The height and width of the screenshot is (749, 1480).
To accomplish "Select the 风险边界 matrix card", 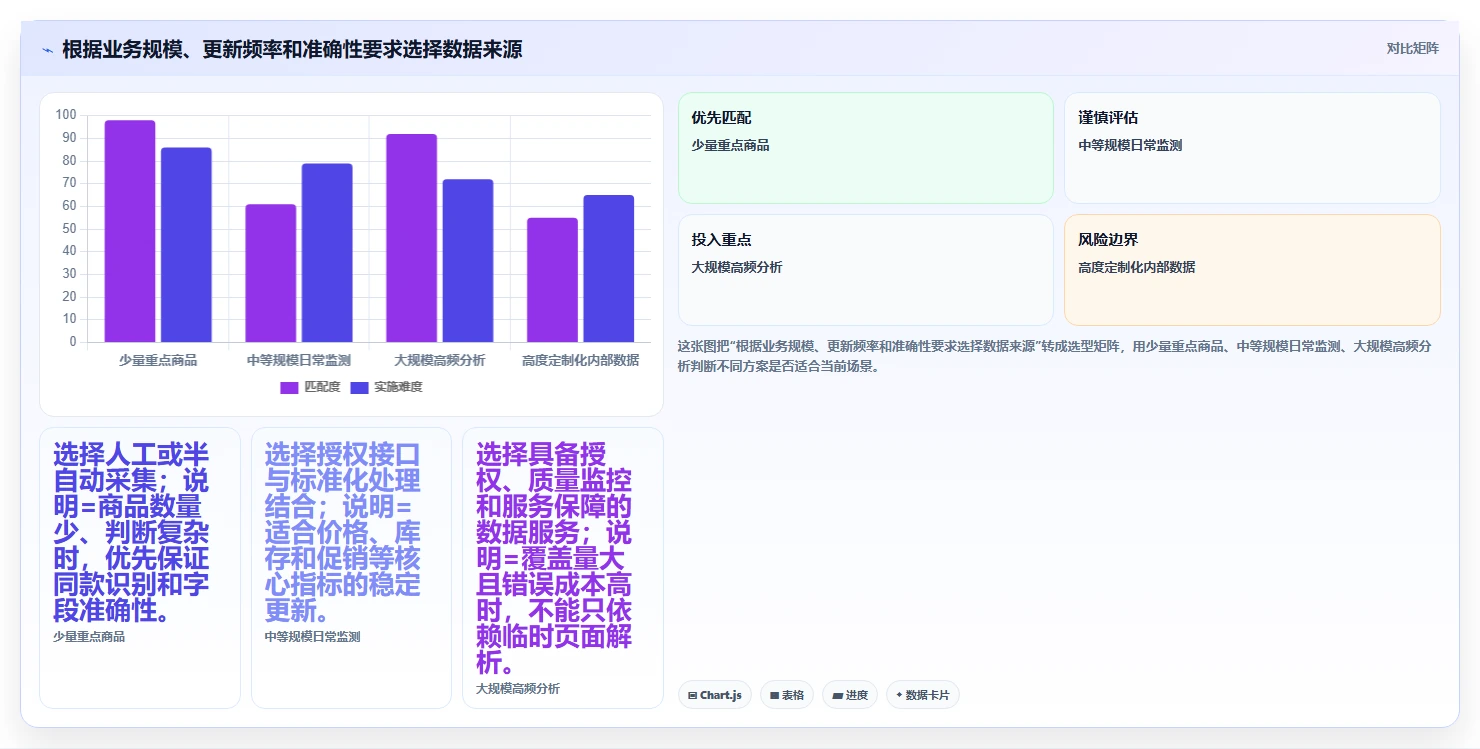I will click(x=1252, y=270).
